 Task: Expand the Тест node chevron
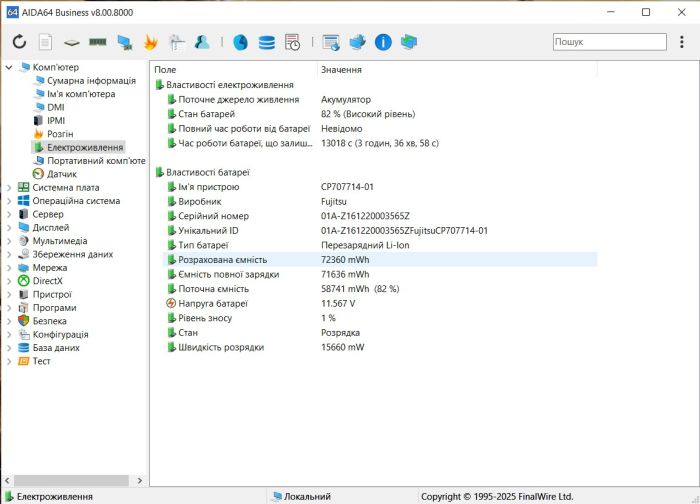[9, 361]
